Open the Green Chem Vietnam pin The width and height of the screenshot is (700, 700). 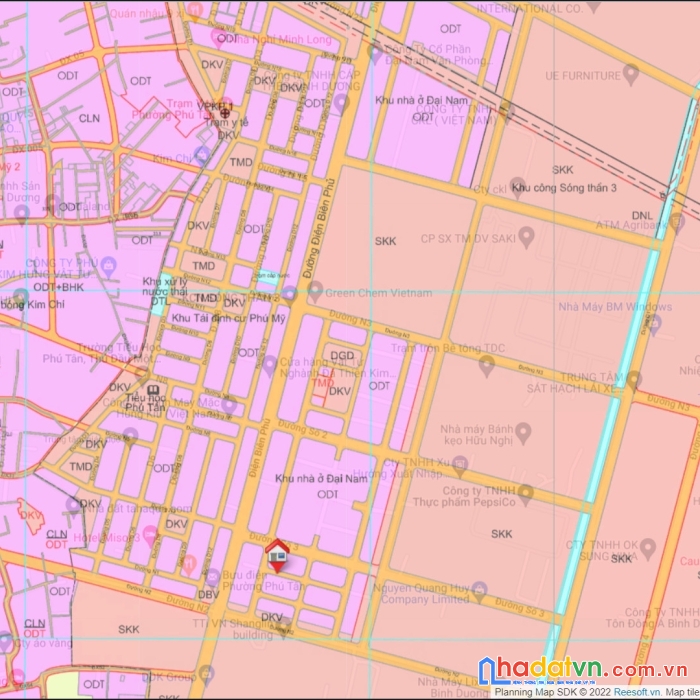315,293
